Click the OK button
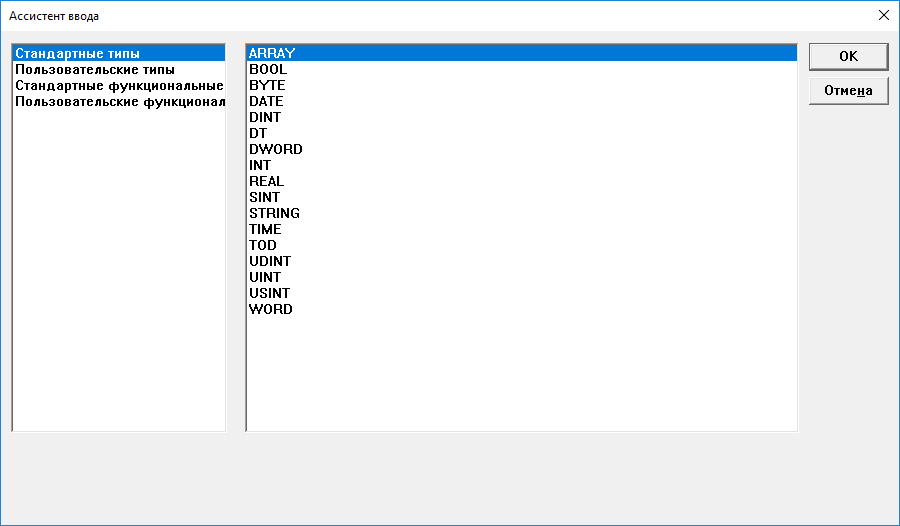Screen dimensions: 900x526 click(x=848, y=56)
